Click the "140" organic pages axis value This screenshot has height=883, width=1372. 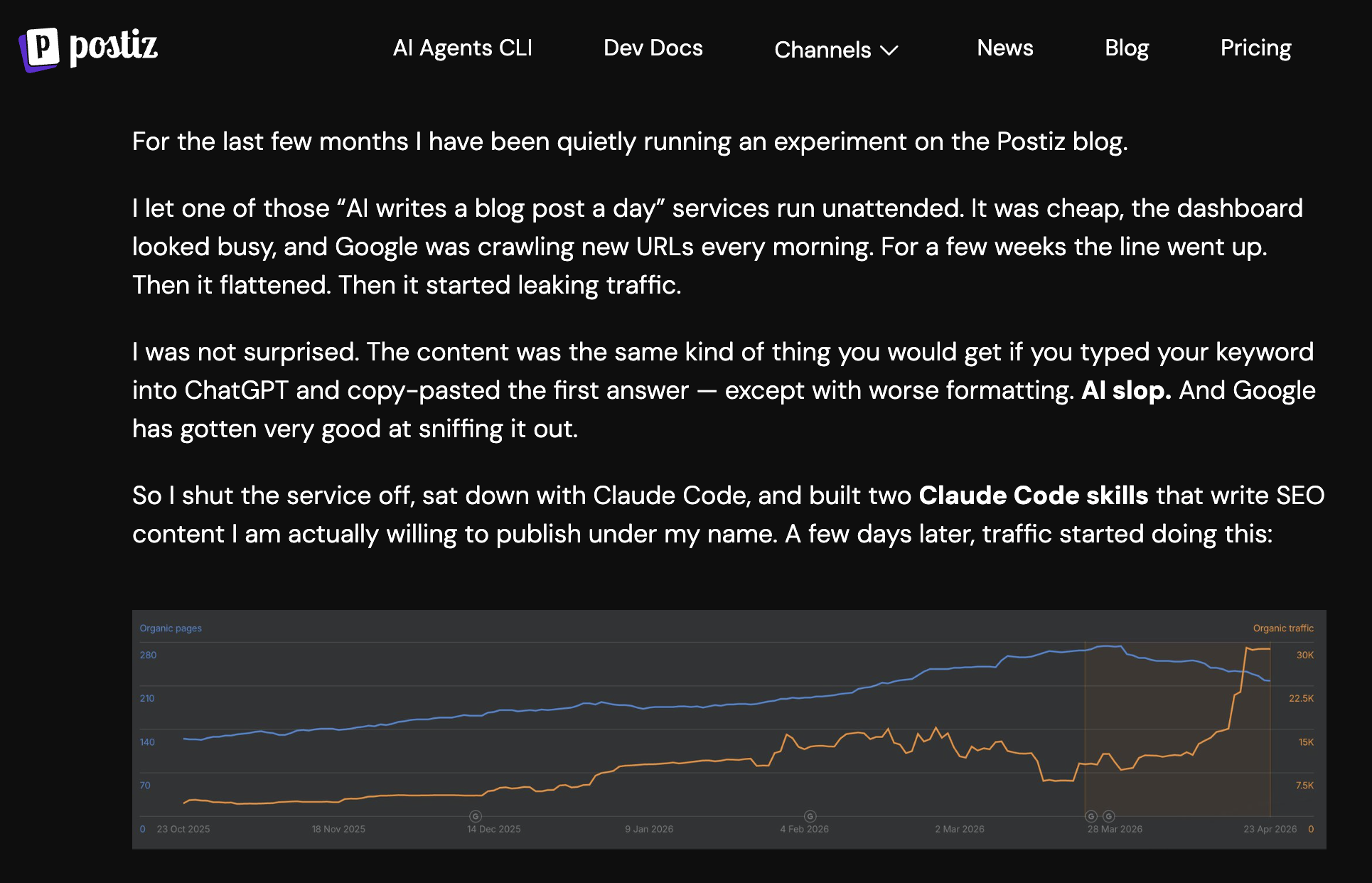[x=147, y=742]
